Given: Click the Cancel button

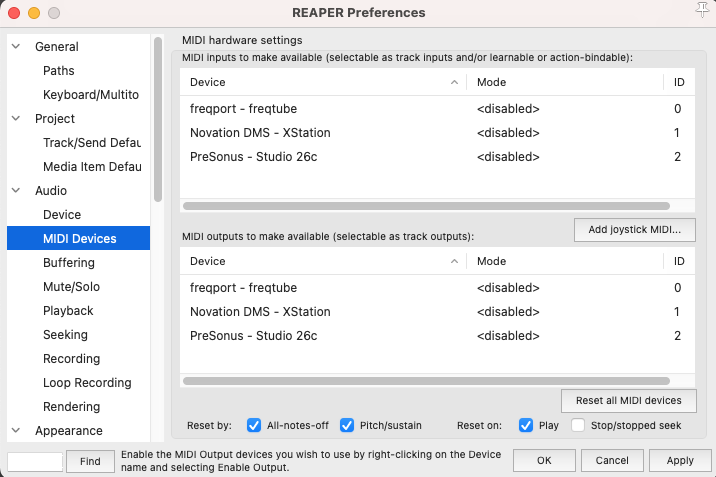Looking at the screenshot, I should pos(612,461).
